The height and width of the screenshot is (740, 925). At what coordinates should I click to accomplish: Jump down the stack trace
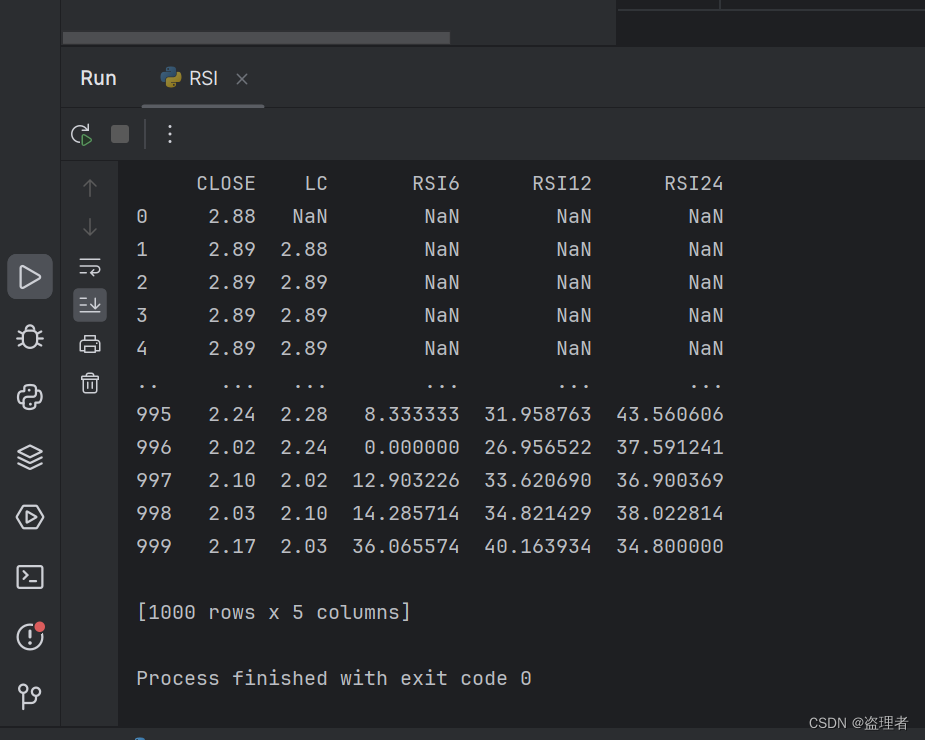90,227
